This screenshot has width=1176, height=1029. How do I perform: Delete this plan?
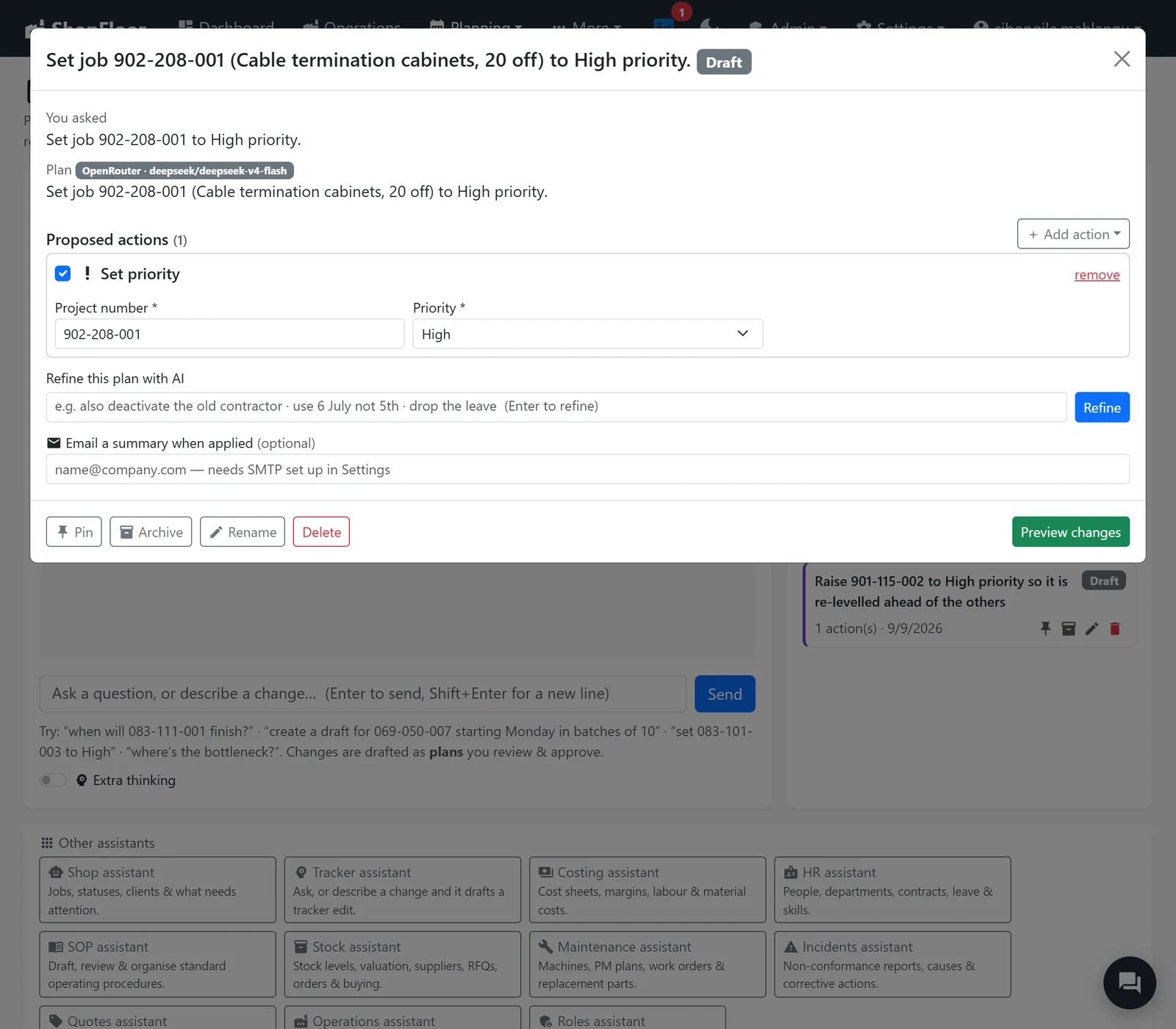(321, 531)
